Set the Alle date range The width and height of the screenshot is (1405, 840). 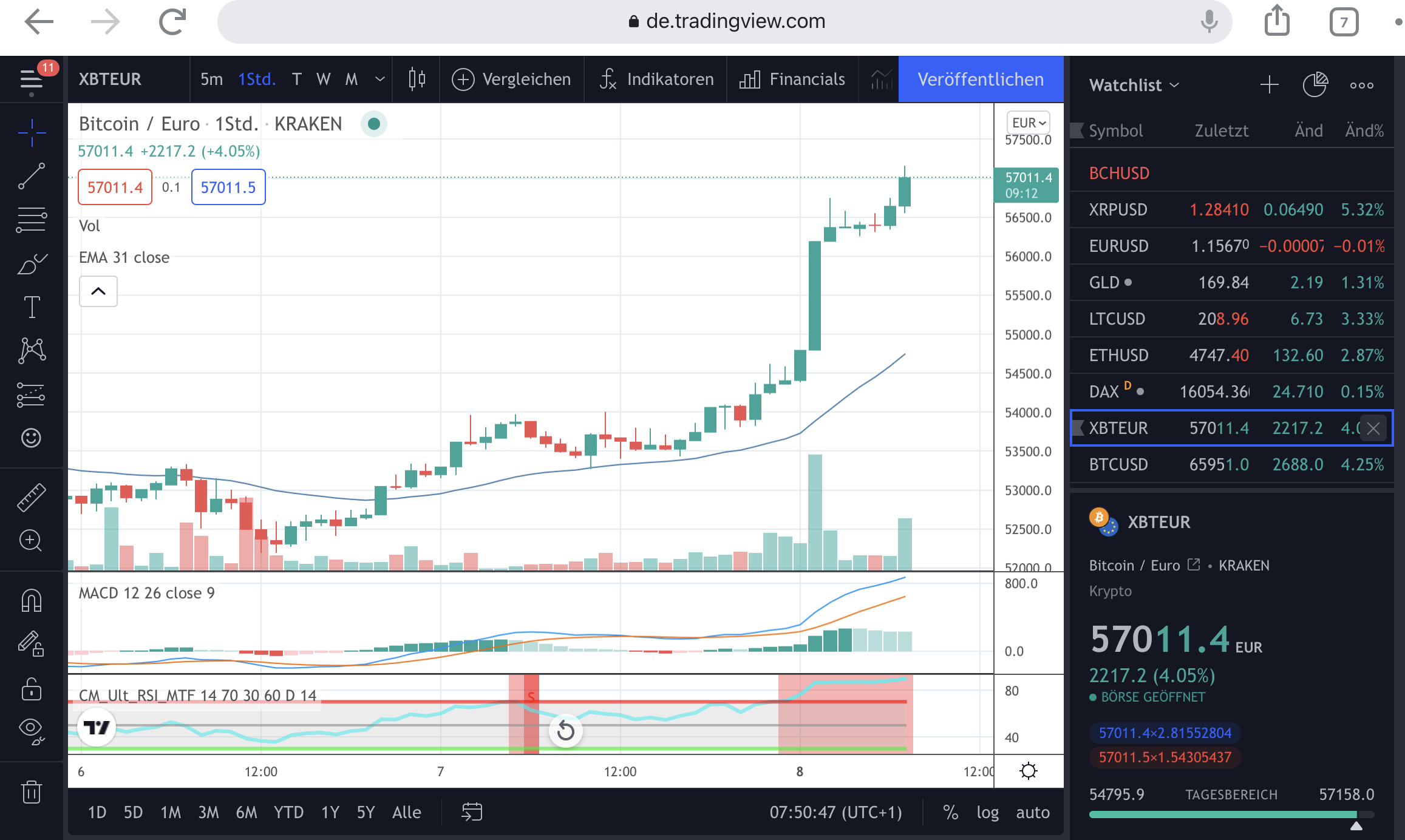[x=407, y=812]
